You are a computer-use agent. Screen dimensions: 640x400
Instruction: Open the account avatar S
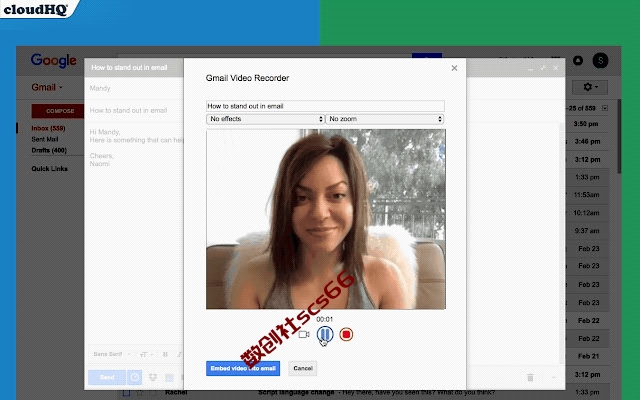tap(600, 60)
